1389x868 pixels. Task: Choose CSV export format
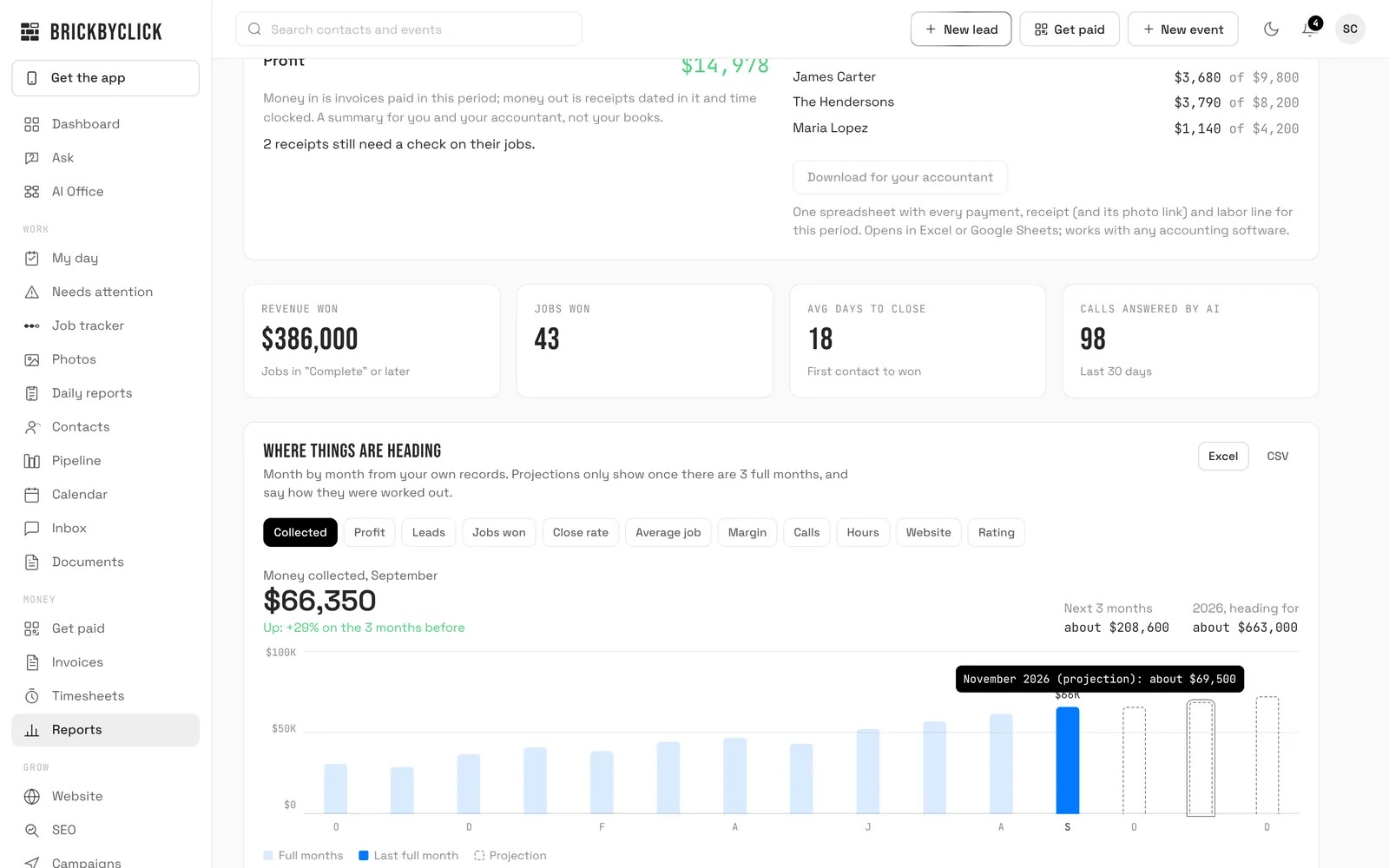pos(1278,457)
